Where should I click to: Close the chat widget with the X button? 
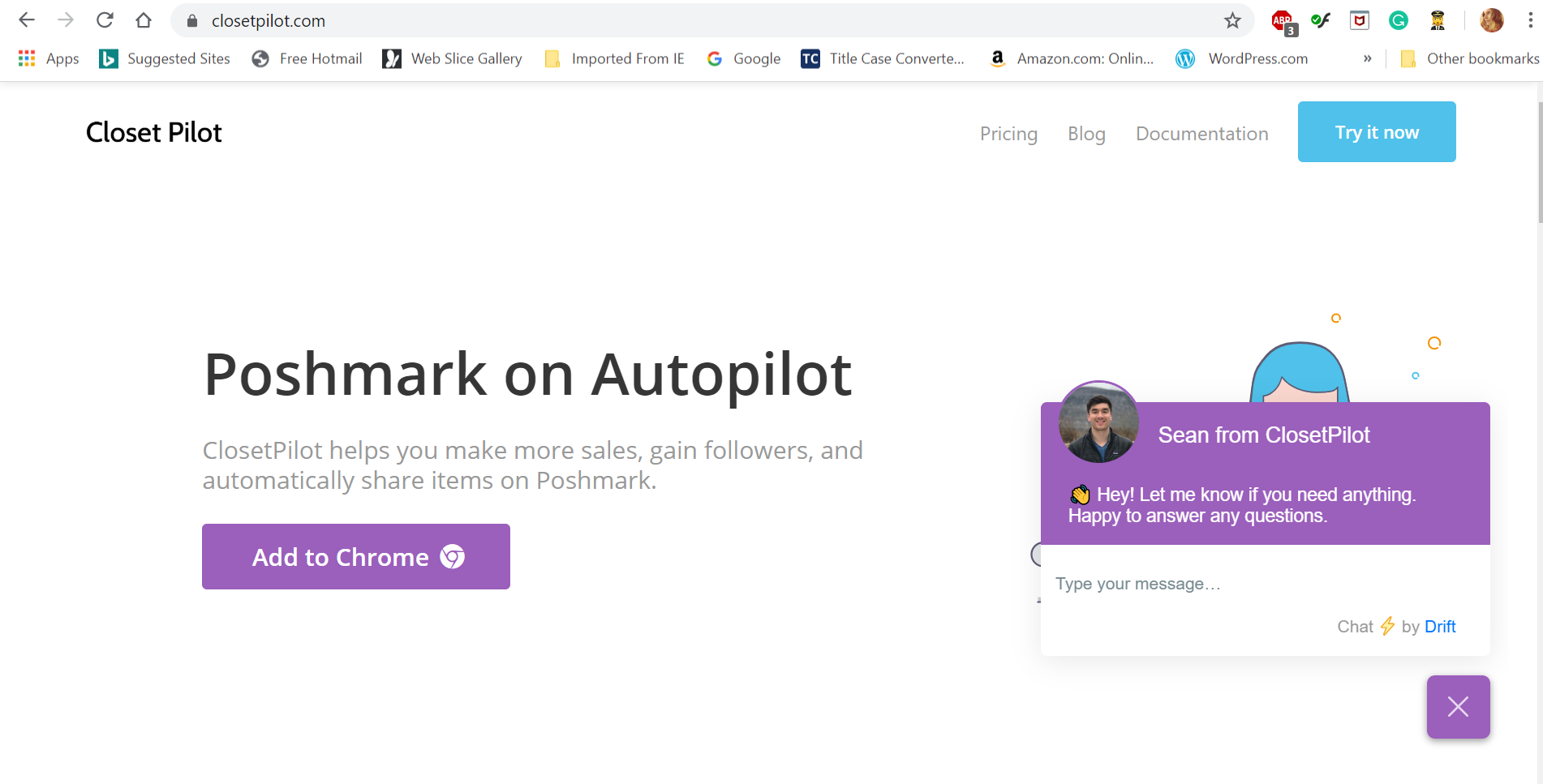tap(1458, 707)
